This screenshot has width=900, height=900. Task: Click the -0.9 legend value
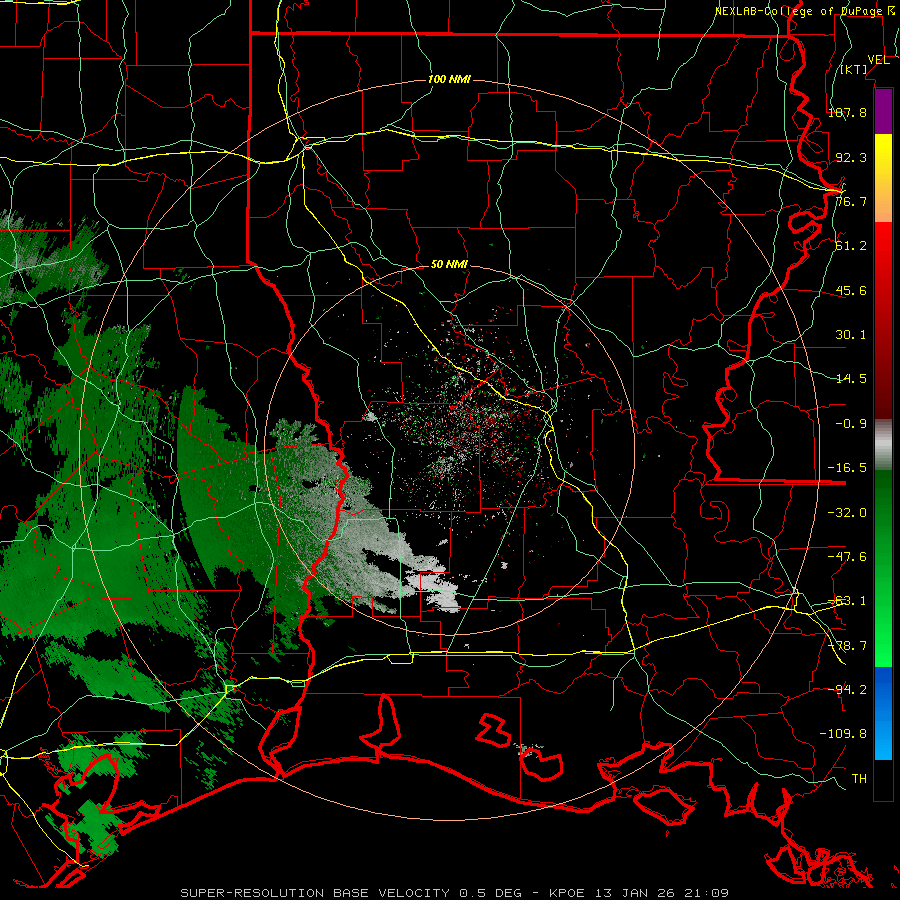[x=851, y=424]
